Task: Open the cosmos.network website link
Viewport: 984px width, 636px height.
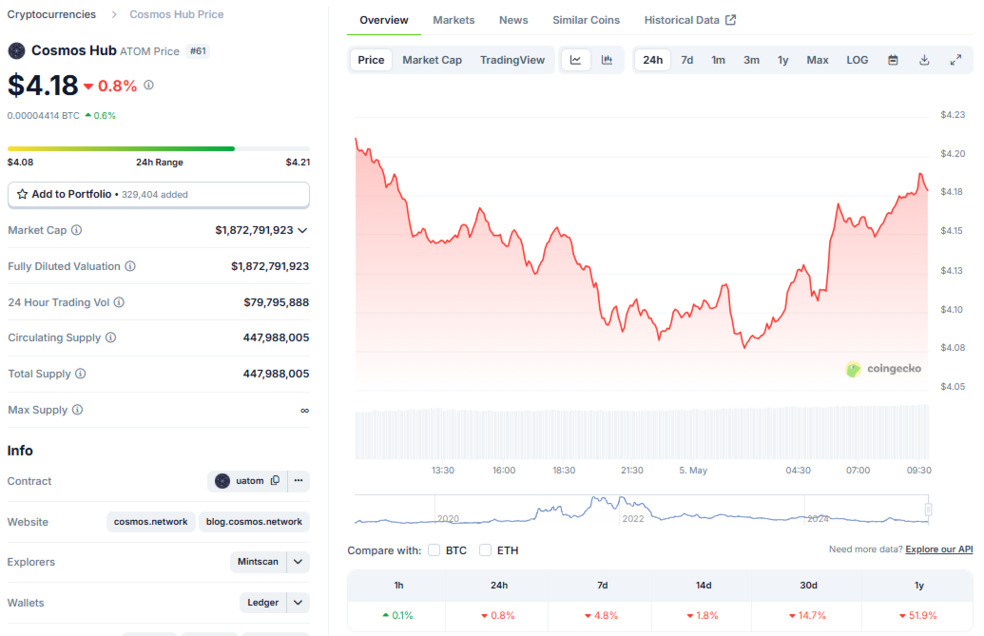Action: click(x=151, y=522)
